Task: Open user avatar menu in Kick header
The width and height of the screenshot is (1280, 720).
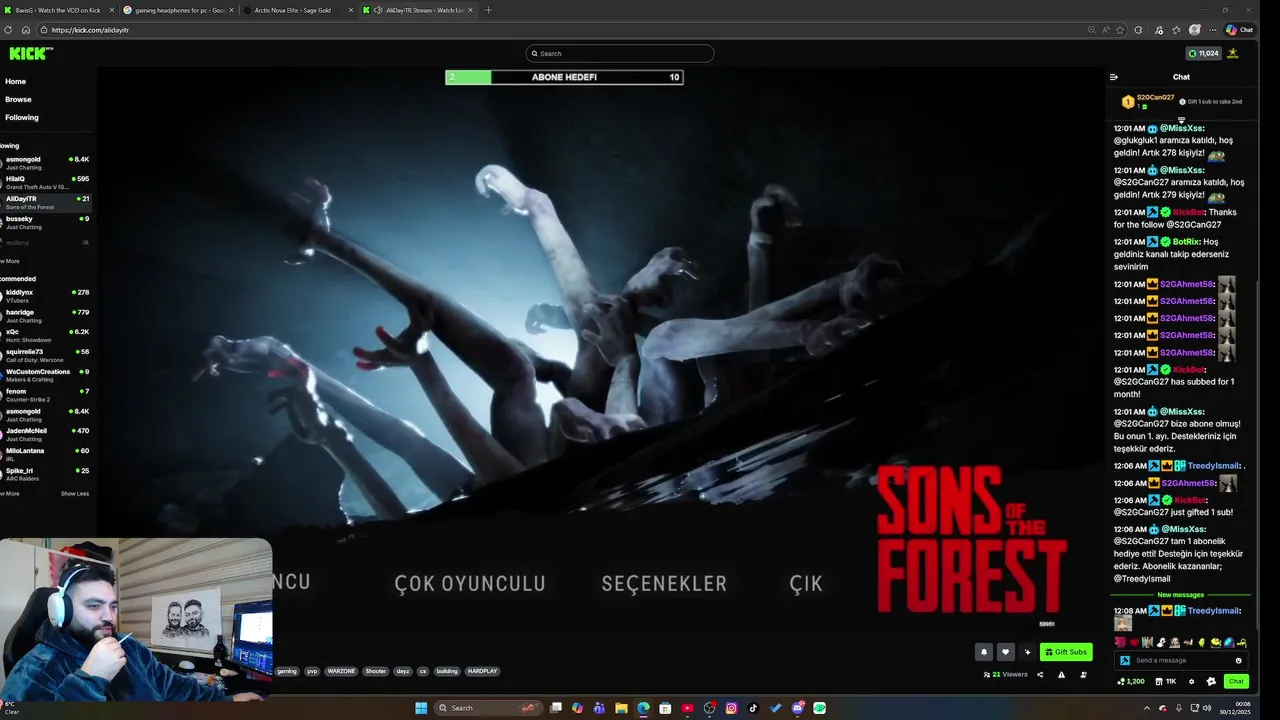Action: 1233,53
